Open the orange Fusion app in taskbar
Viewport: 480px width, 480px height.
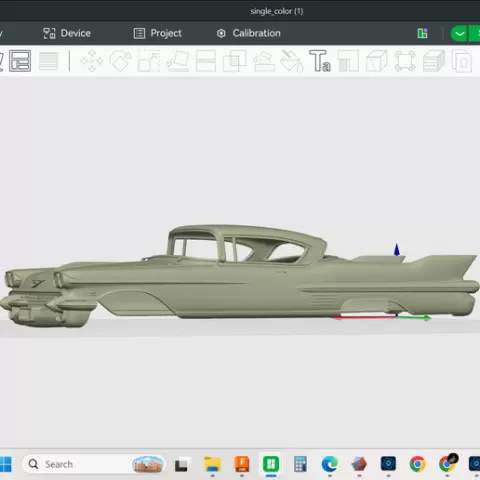click(242, 464)
